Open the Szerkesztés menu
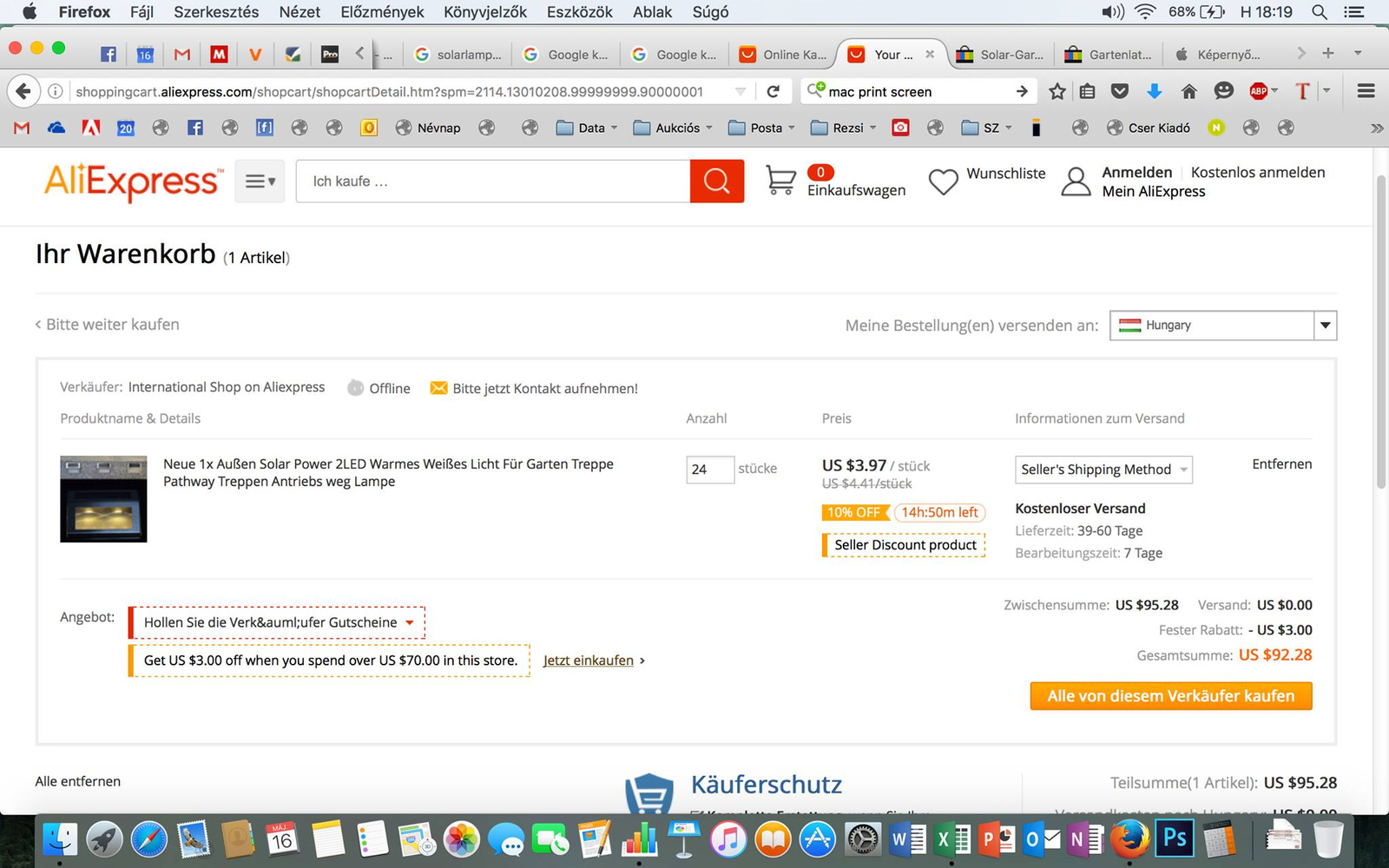Screen dimensions: 1389x868 216,12
